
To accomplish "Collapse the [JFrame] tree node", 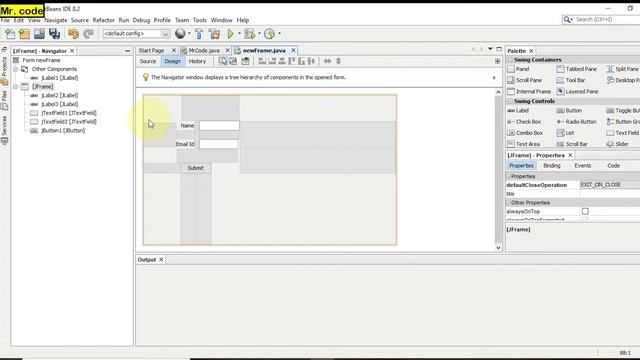I will click(x=16, y=87).
